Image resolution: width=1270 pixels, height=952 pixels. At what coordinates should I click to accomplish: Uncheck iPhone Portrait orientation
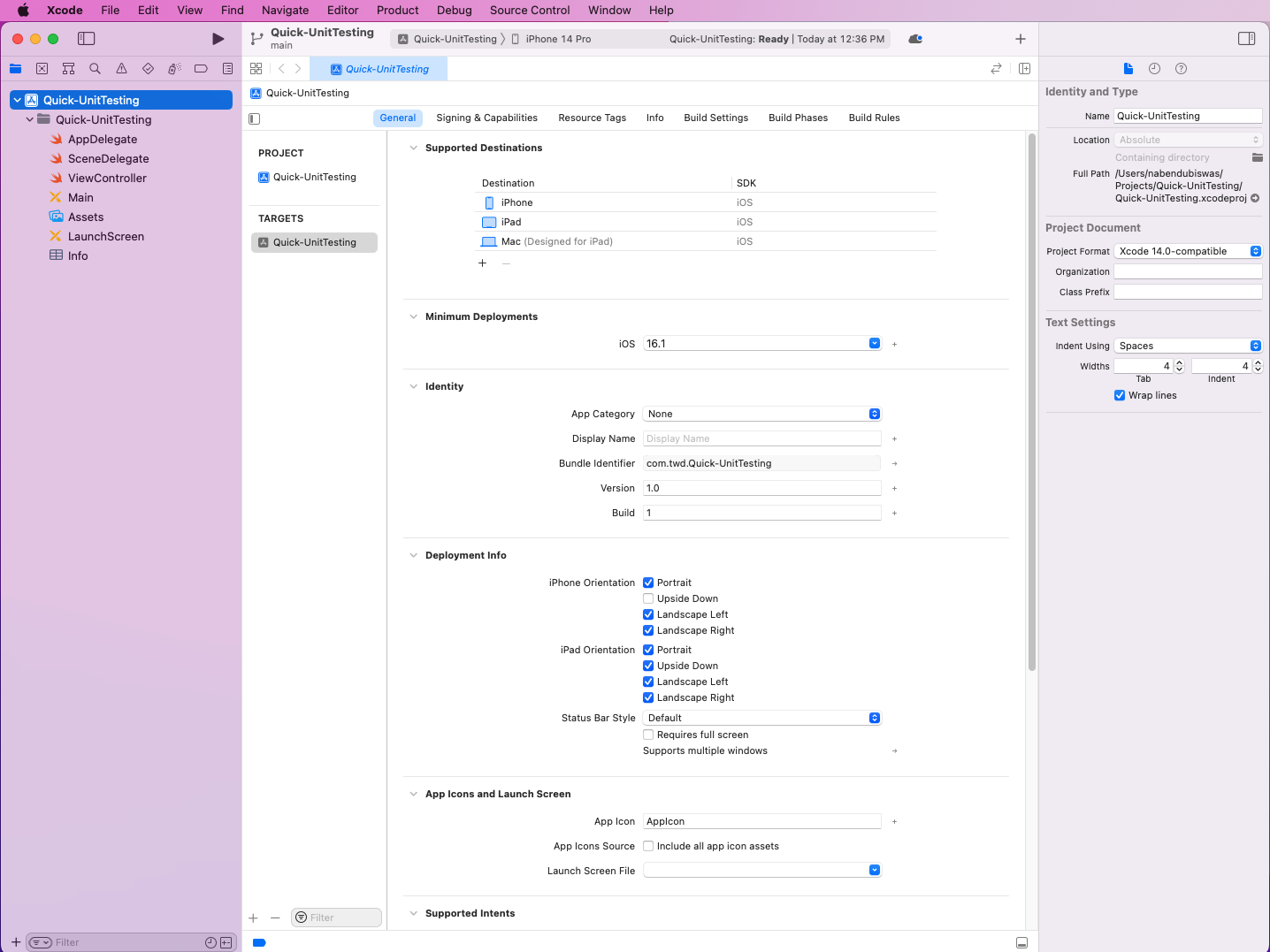click(x=648, y=583)
